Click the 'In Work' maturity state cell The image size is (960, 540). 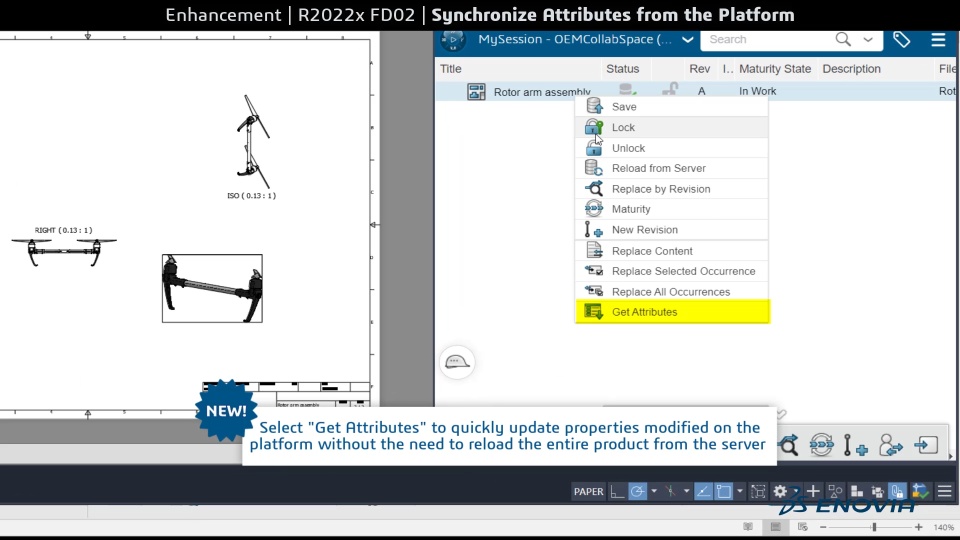(x=757, y=91)
